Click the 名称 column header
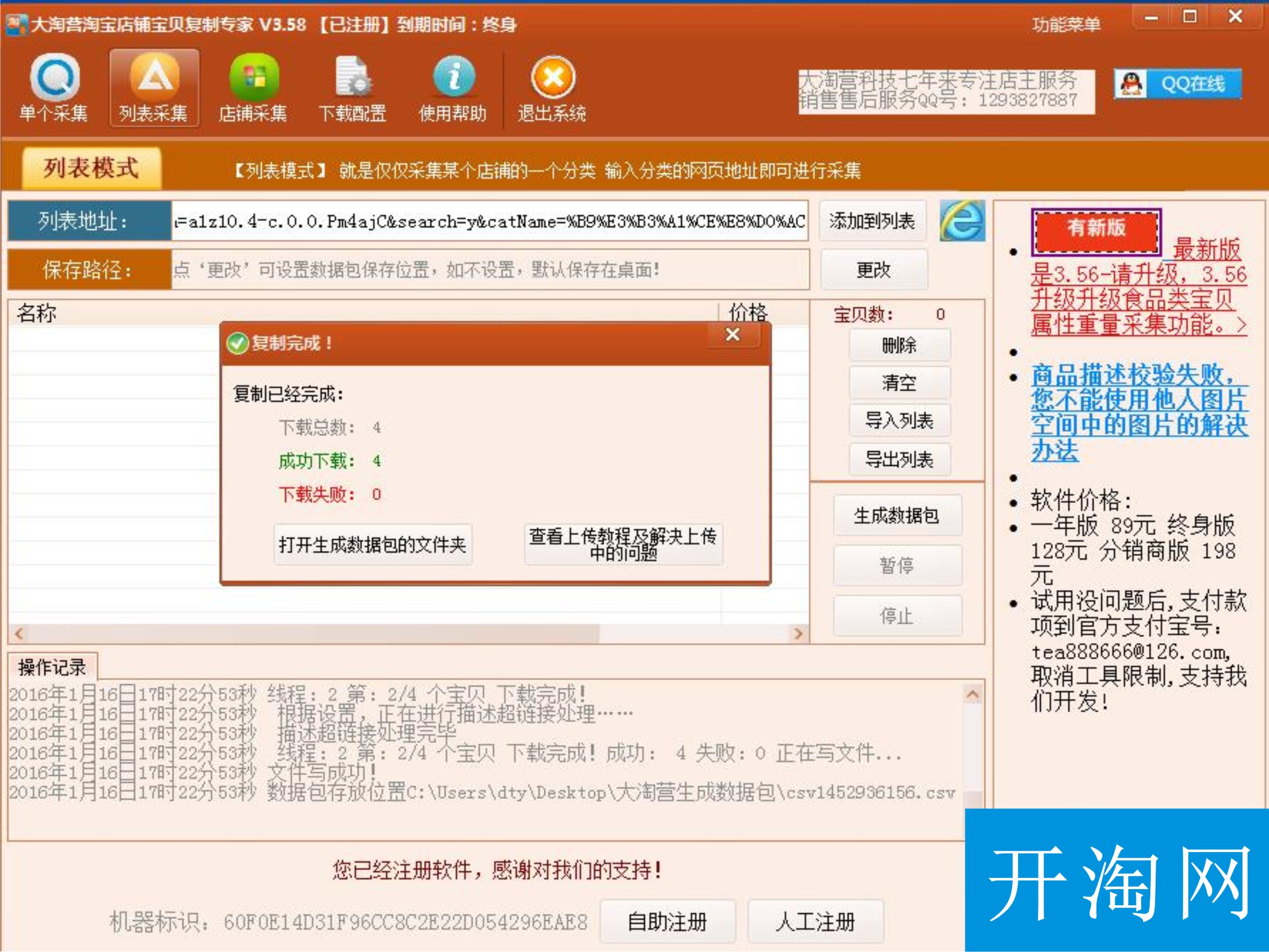Screen dimensions: 1269x952 click(x=364, y=313)
